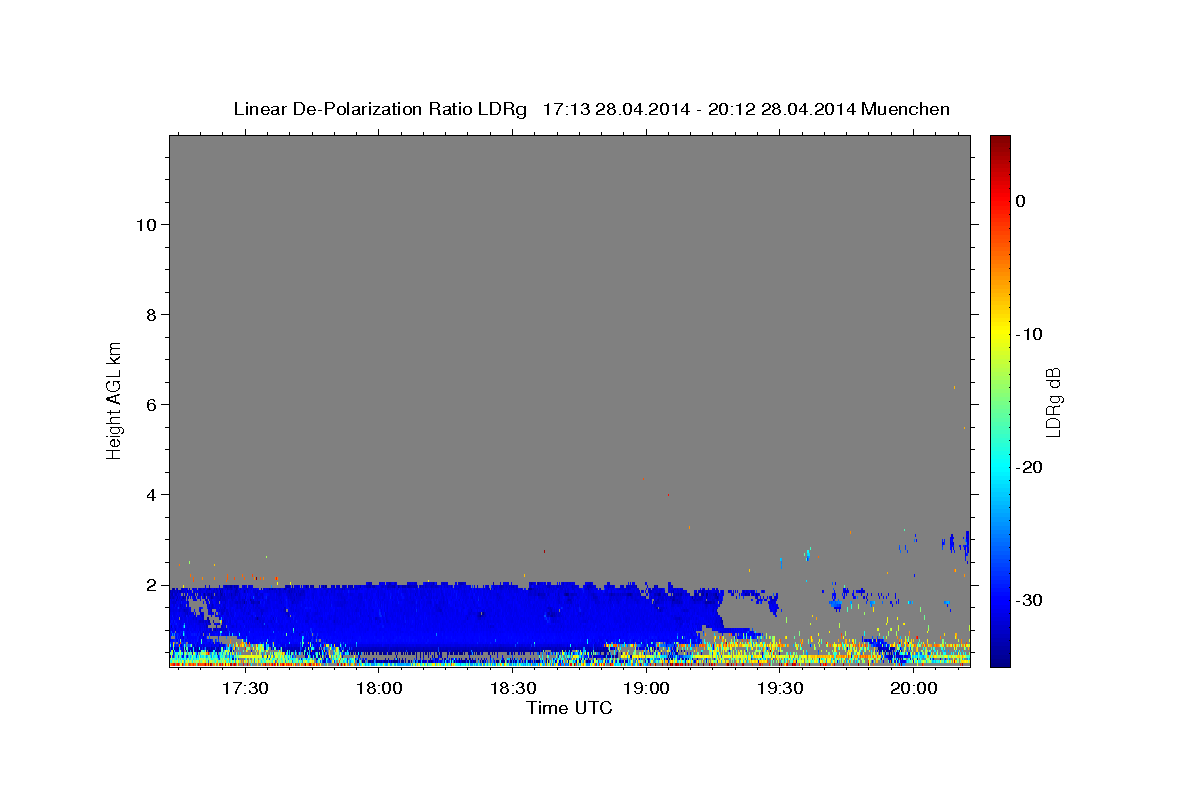Click the colorbar label -20

[x=1029, y=467]
